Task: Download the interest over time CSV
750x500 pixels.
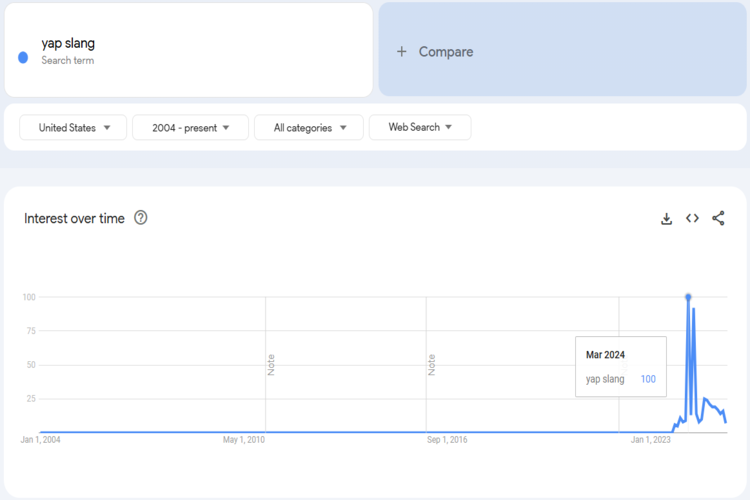Action: point(666,219)
